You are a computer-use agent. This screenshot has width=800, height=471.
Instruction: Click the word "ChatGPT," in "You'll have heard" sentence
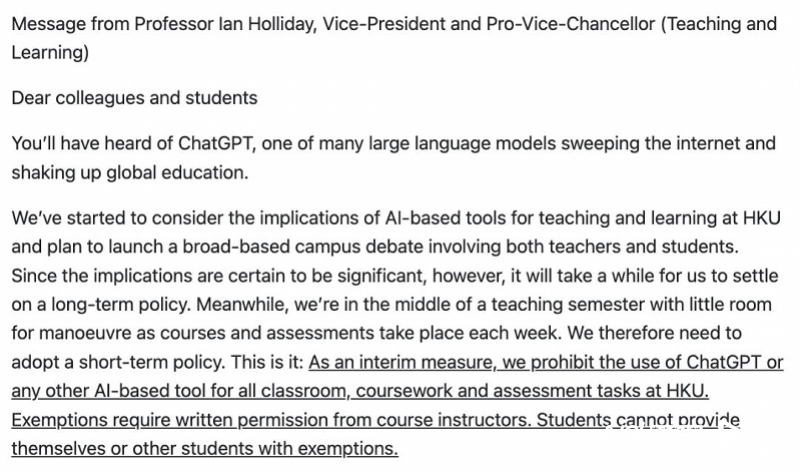[217, 144]
